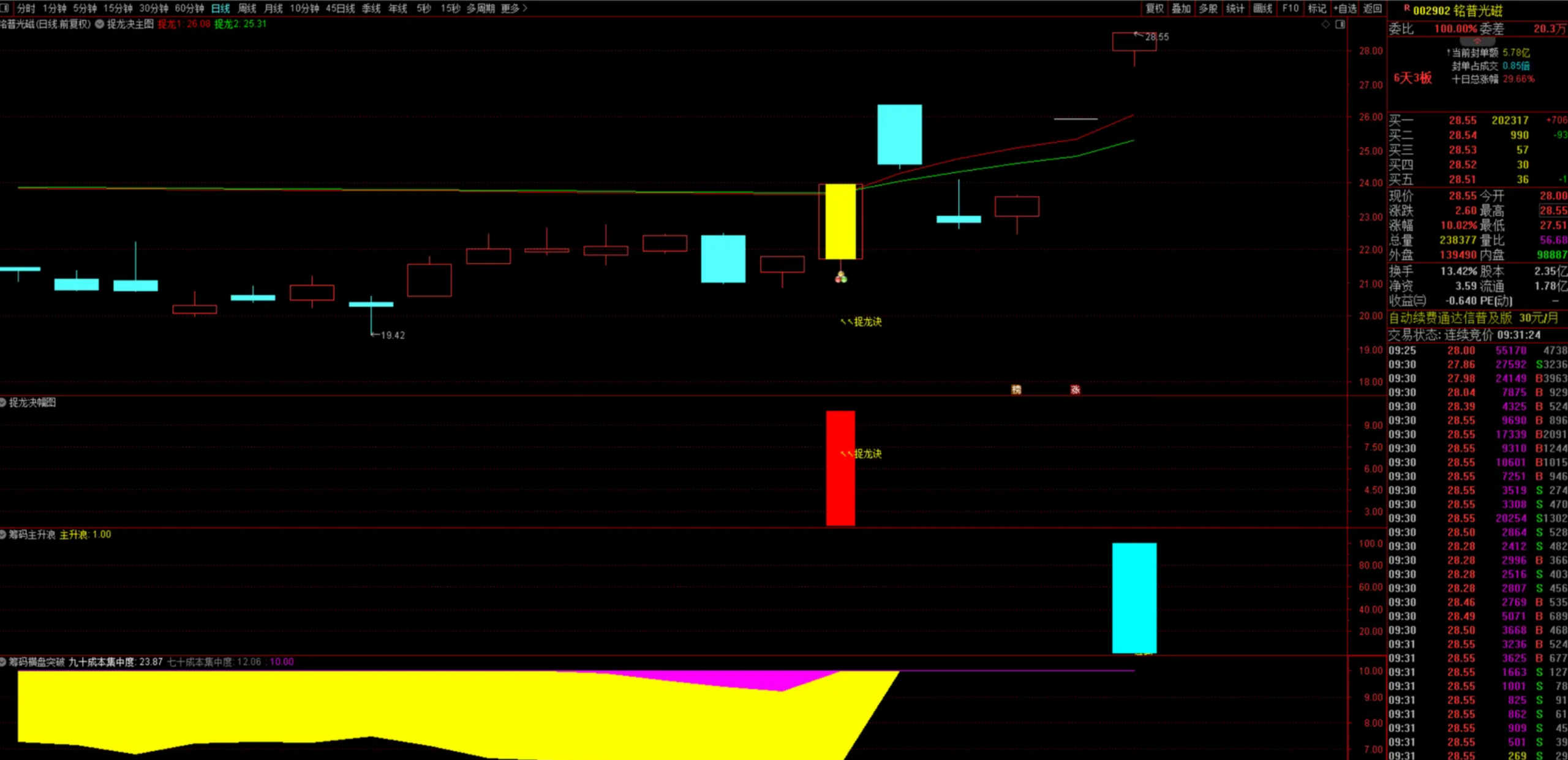
Task: Collapse the limit-up info panel with the arrow handle
Action: tap(1477, 41)
